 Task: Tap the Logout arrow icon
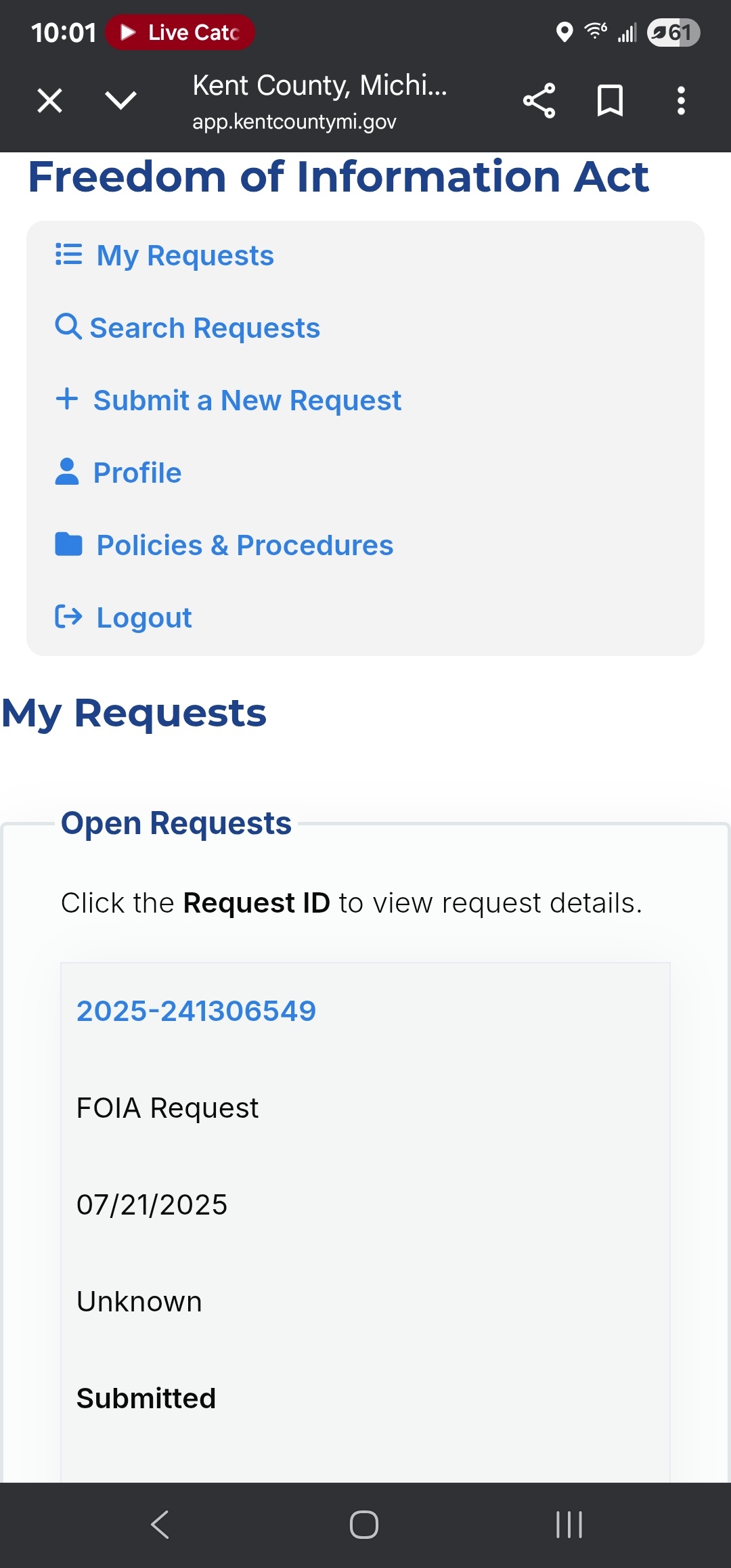pyautogui.click(x=68, y=616)
